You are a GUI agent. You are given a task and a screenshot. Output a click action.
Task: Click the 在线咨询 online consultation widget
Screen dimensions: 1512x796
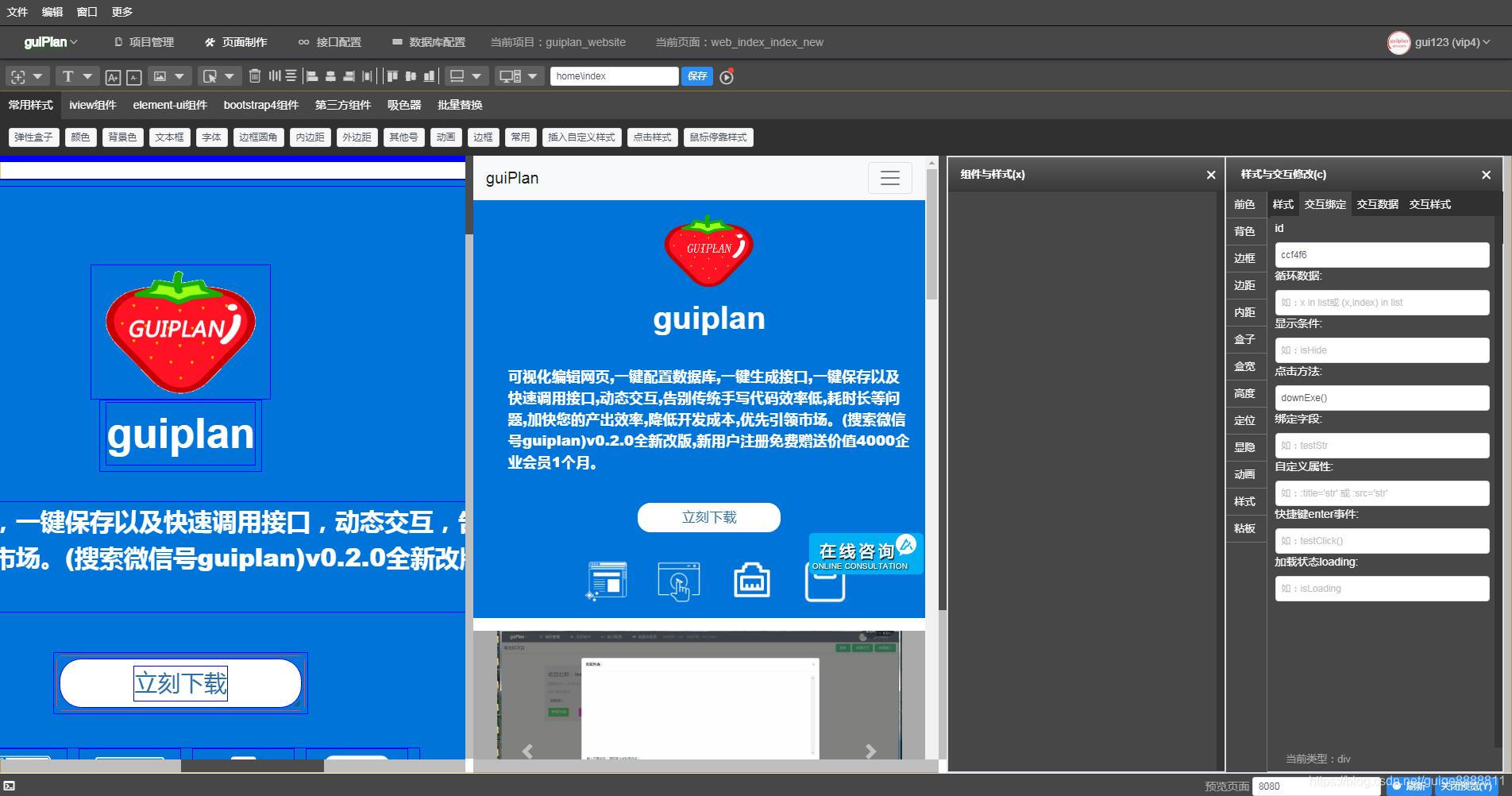click(x=865, y=554)
